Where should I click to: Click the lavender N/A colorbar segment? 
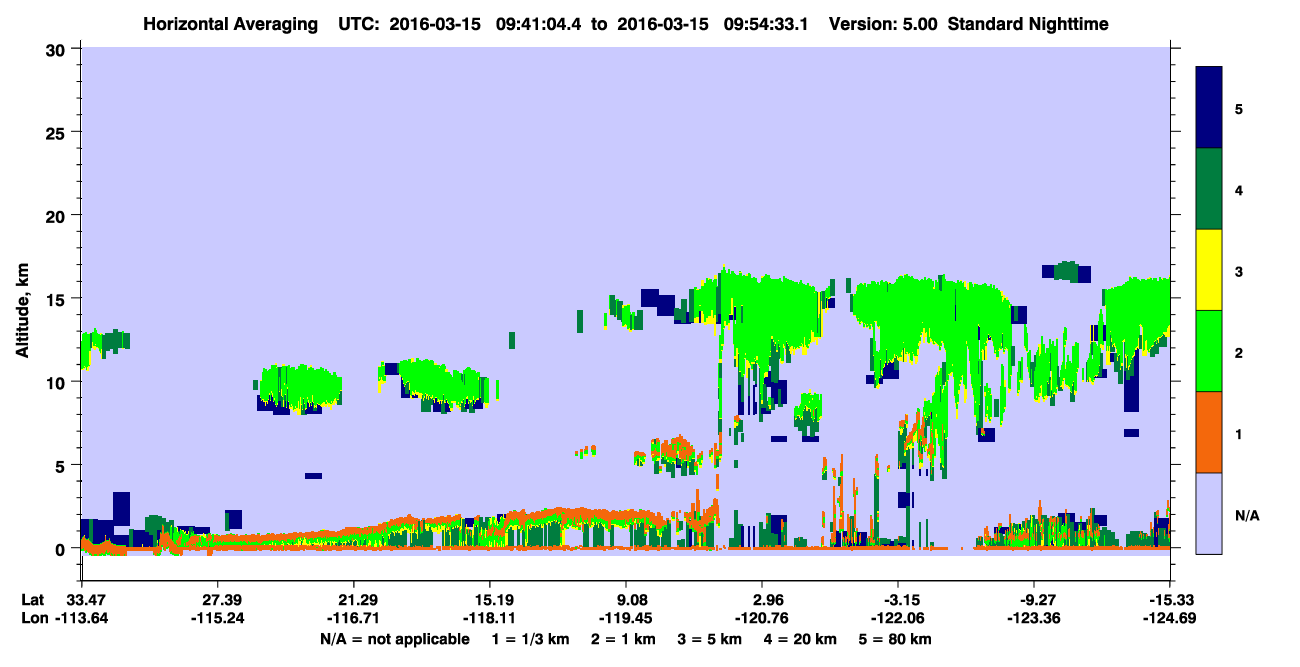pyautogui.click(x=1210, y=512)
